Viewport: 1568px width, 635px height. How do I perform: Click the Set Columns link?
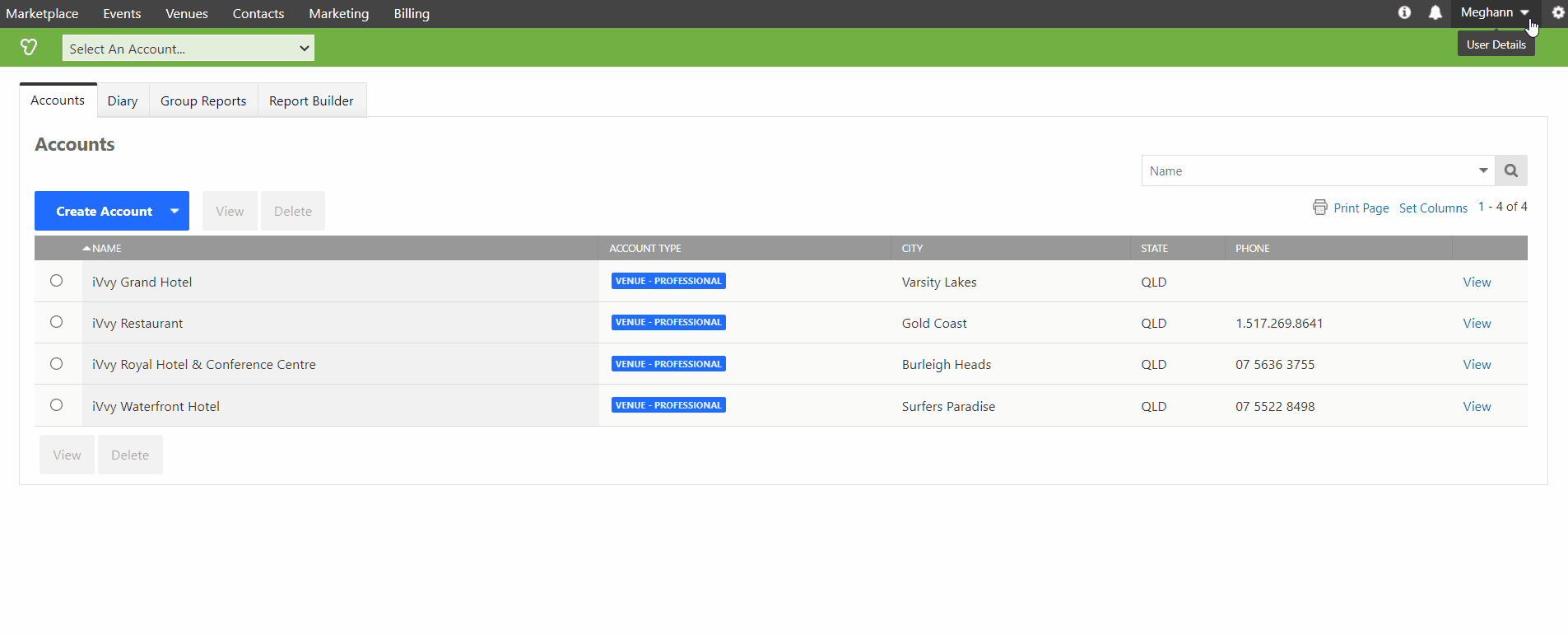pos(1433,208)
